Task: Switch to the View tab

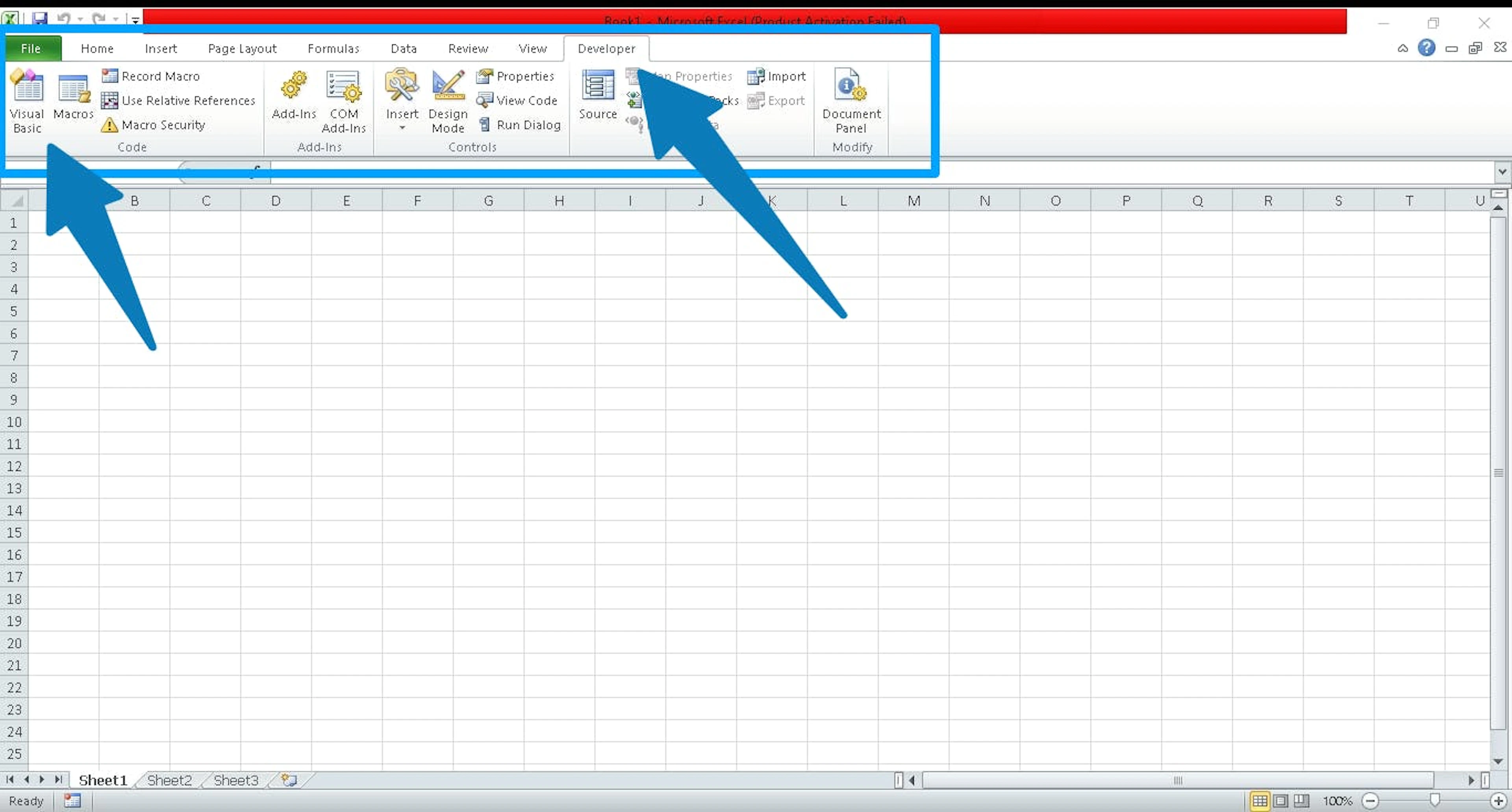Action: tap(532, 49)
